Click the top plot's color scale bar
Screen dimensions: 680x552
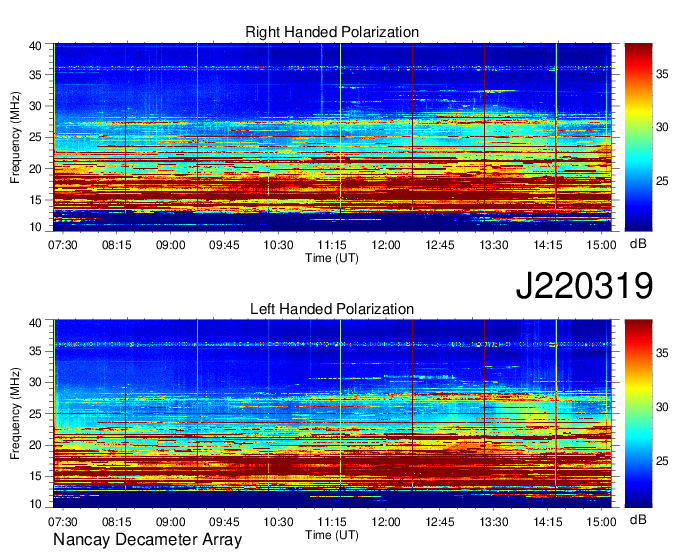point(638,137)
